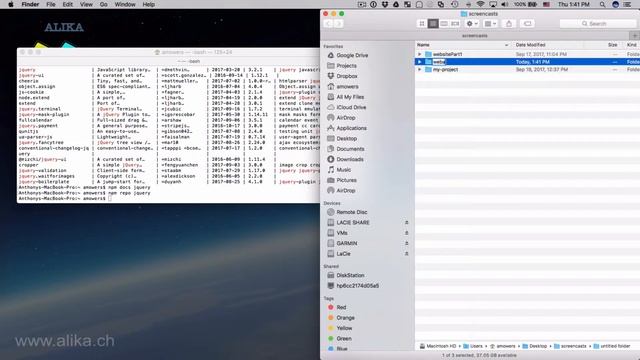
Task: Eject the VMs volume
Action: coord(407,233)
